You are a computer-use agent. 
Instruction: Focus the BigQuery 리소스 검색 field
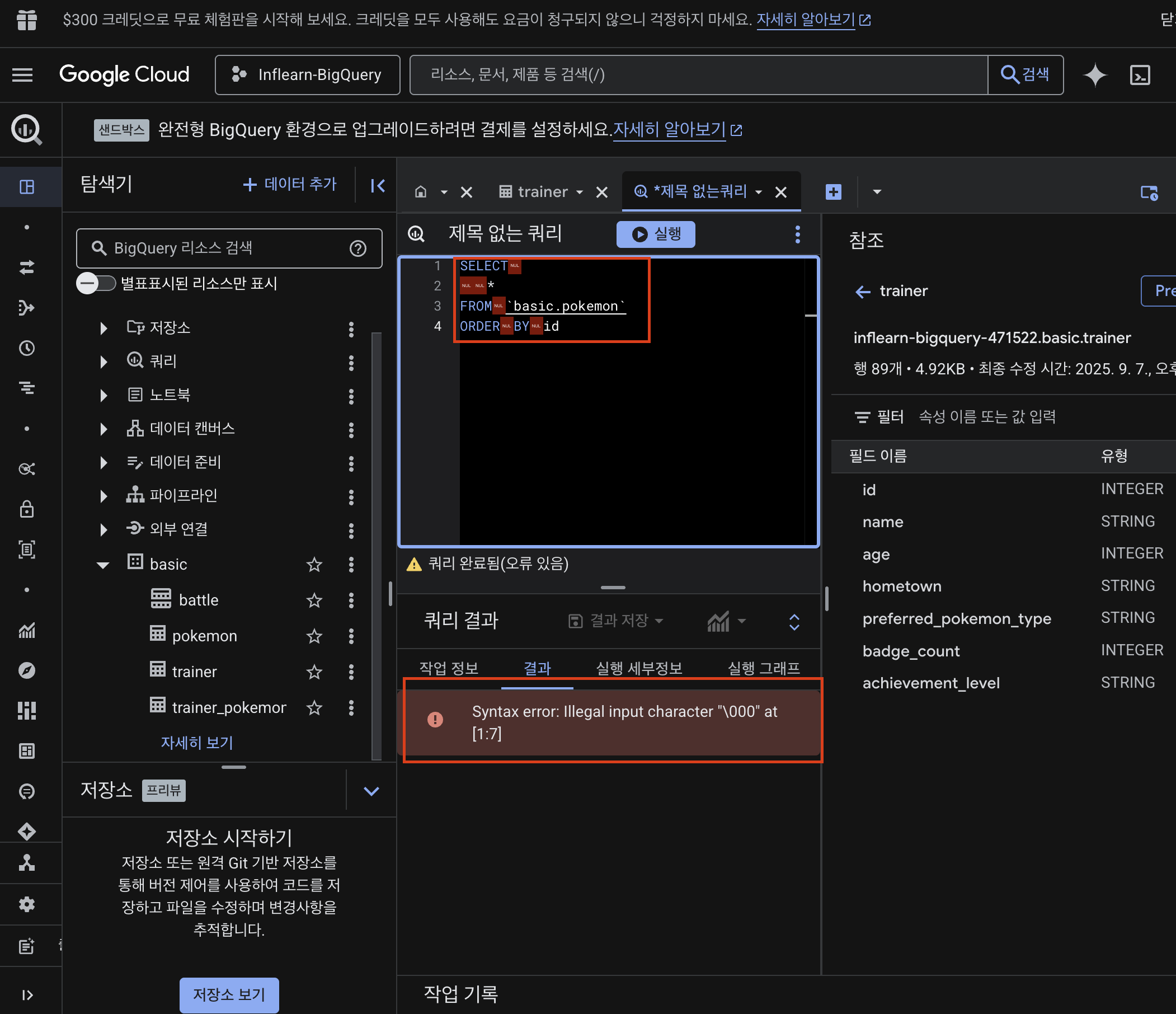[x=229, y=248]
